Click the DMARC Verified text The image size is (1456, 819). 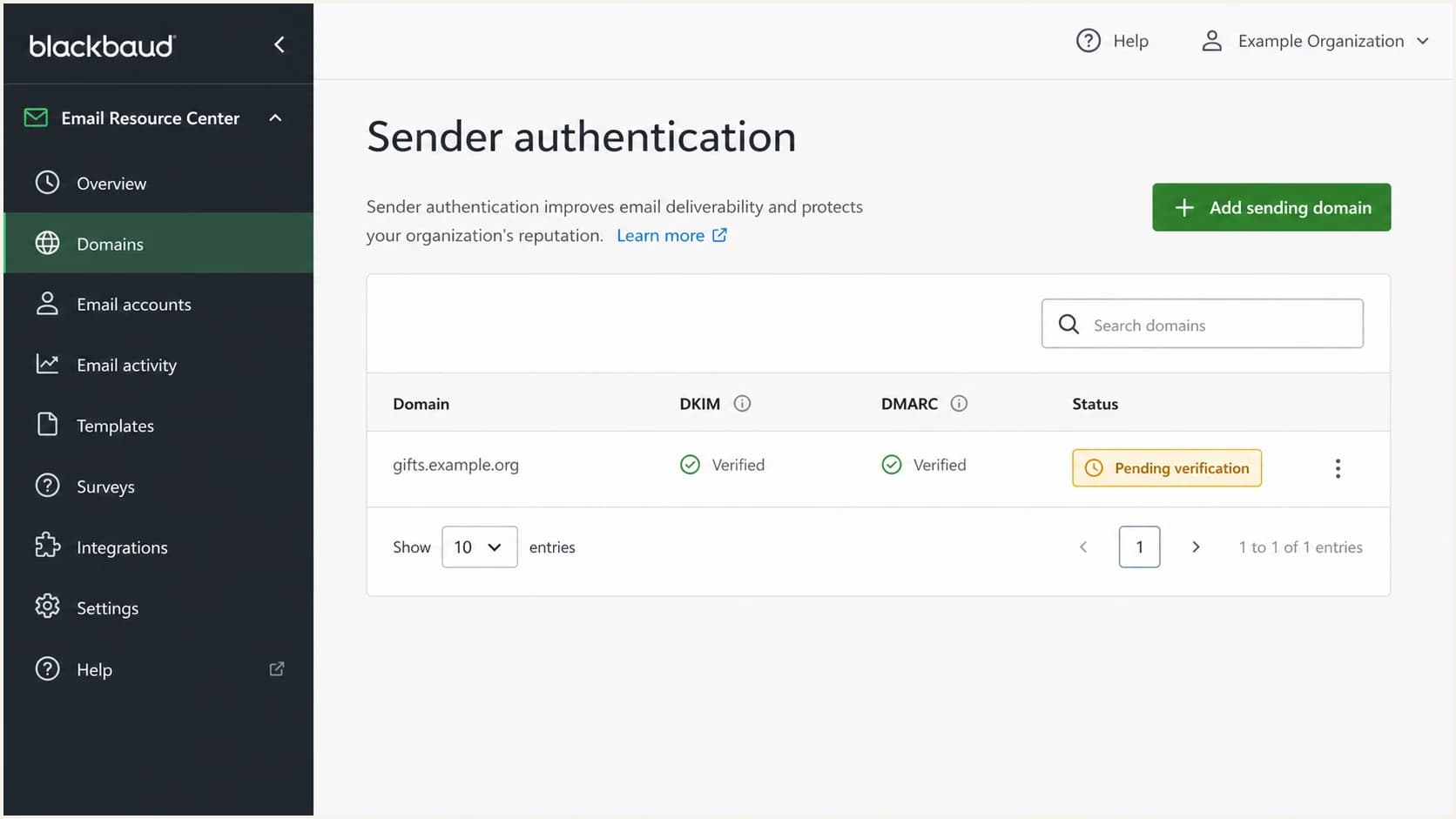[x=940, y=465]
